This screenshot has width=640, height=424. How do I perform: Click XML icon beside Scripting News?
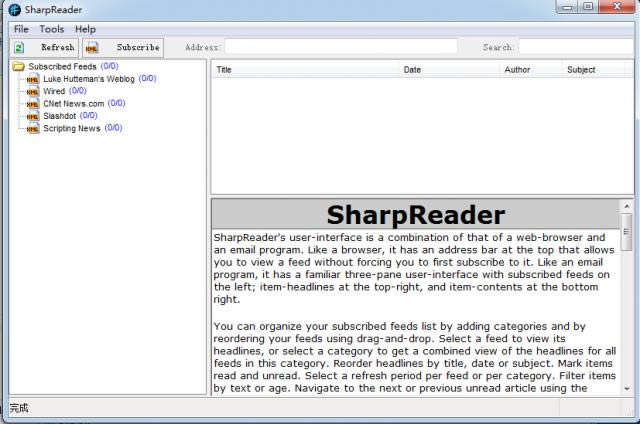(x=33, y=129)
